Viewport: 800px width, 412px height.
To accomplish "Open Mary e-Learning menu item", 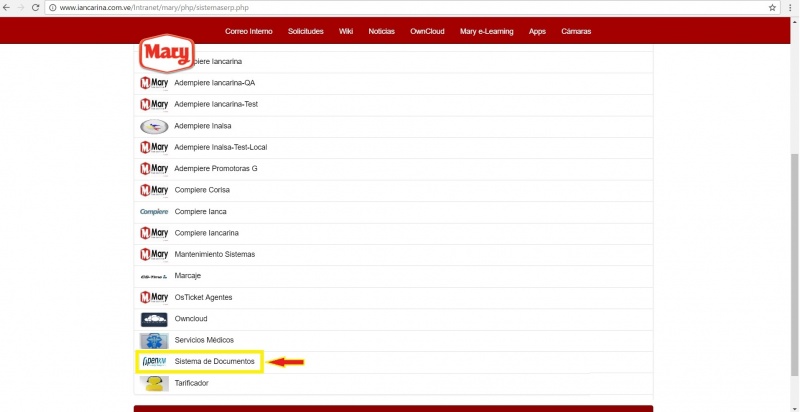I will (x=486, y=31).
